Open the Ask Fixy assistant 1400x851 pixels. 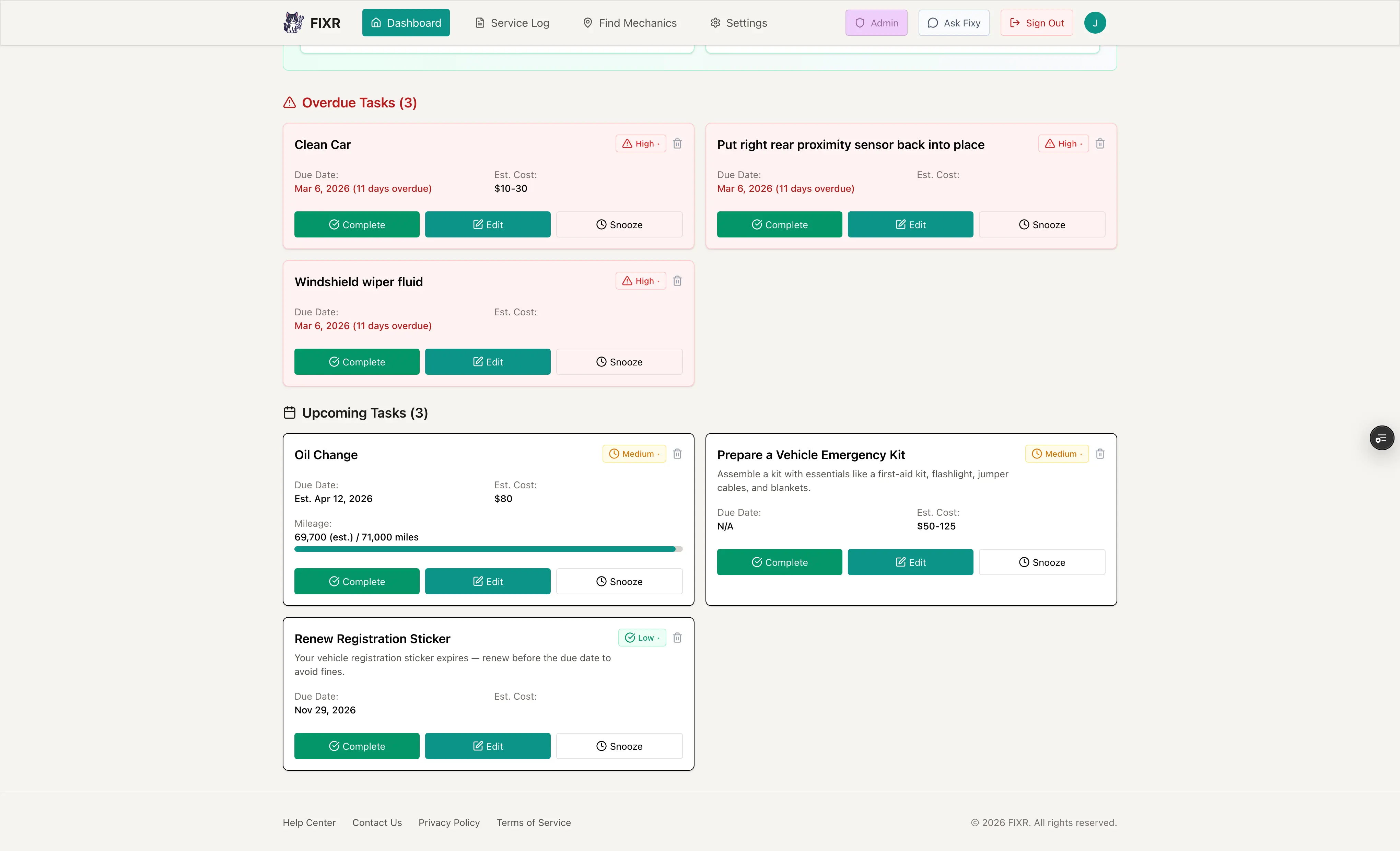tap(954, 23)
